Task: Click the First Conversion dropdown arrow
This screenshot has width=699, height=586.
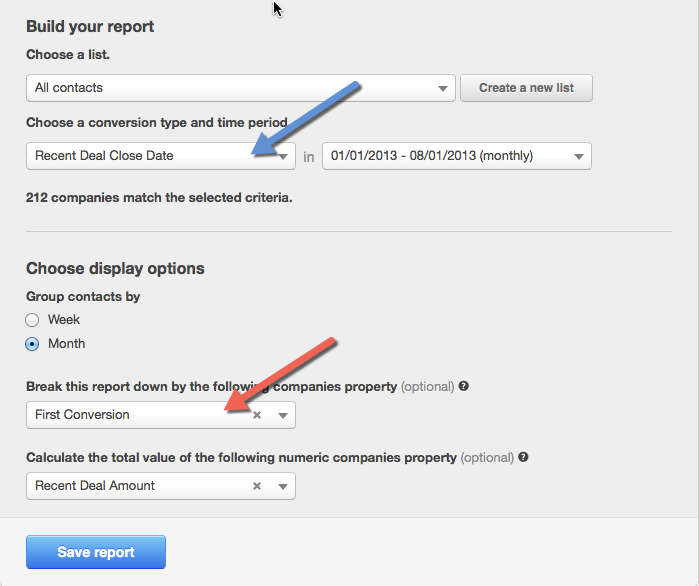Action: tap(283, 415)
